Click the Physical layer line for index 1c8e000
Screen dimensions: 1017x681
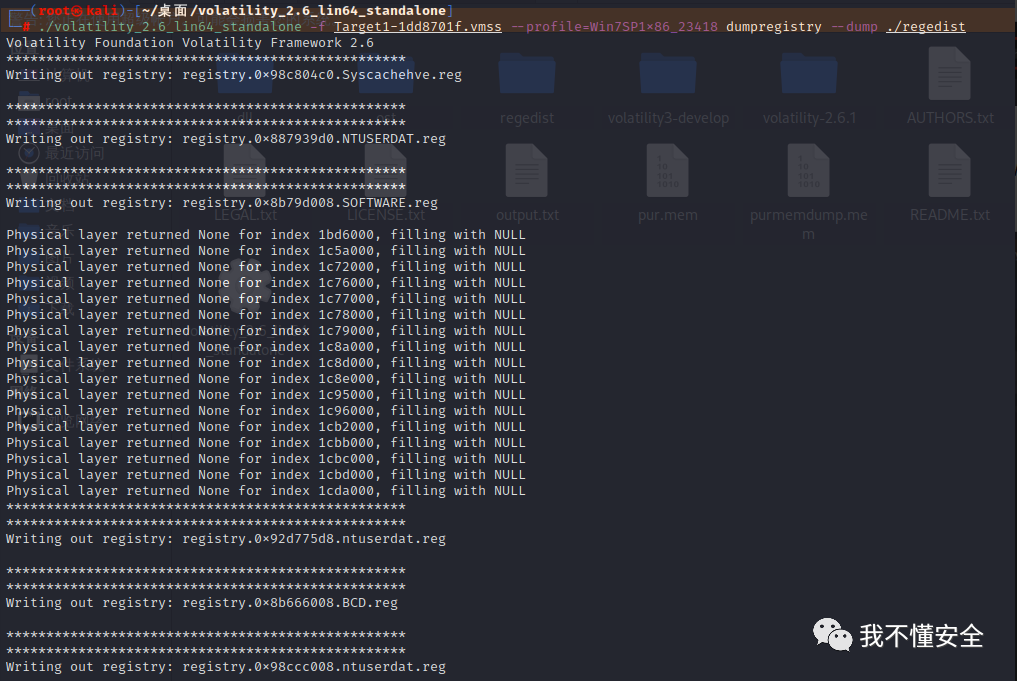point(266,379)
